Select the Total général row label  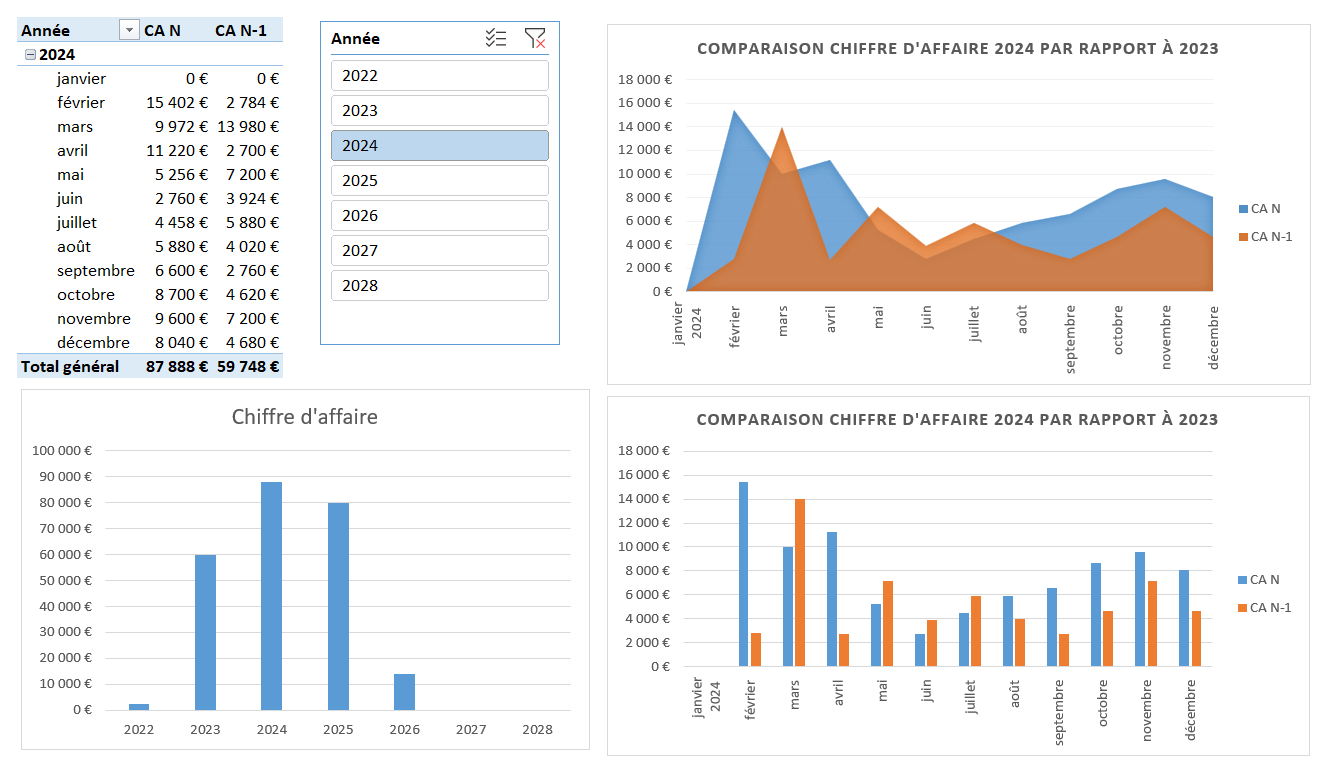click(x=70, y=367)
